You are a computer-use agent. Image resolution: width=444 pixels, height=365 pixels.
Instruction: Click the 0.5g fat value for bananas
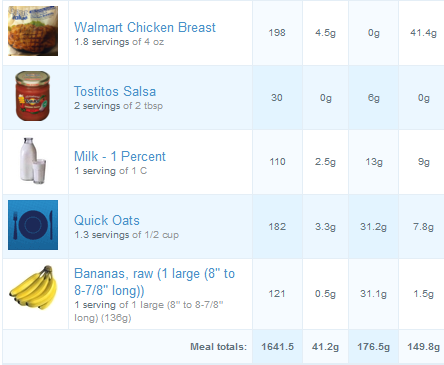[325, 294]
